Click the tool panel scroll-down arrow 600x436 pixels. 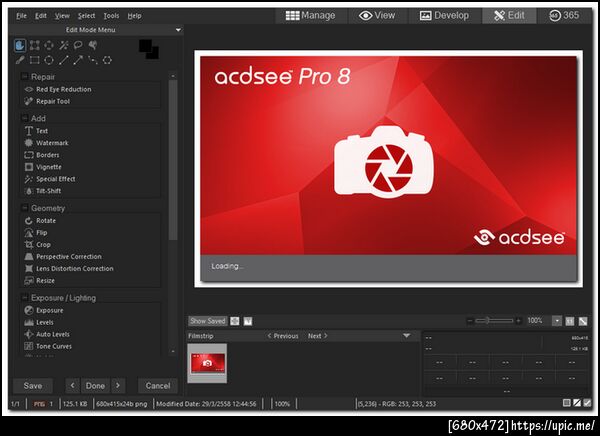173,351
